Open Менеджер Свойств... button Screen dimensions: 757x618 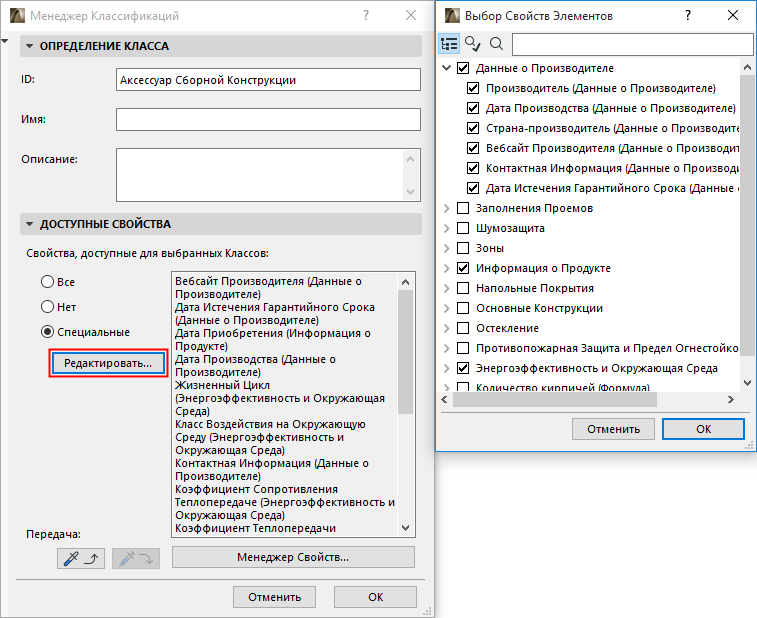click(x=293, y=557)
